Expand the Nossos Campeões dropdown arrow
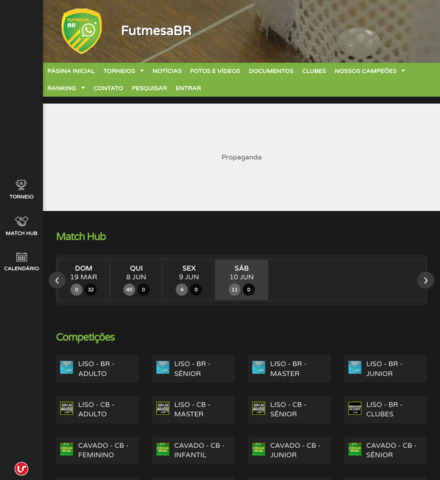 coord(403,71)
